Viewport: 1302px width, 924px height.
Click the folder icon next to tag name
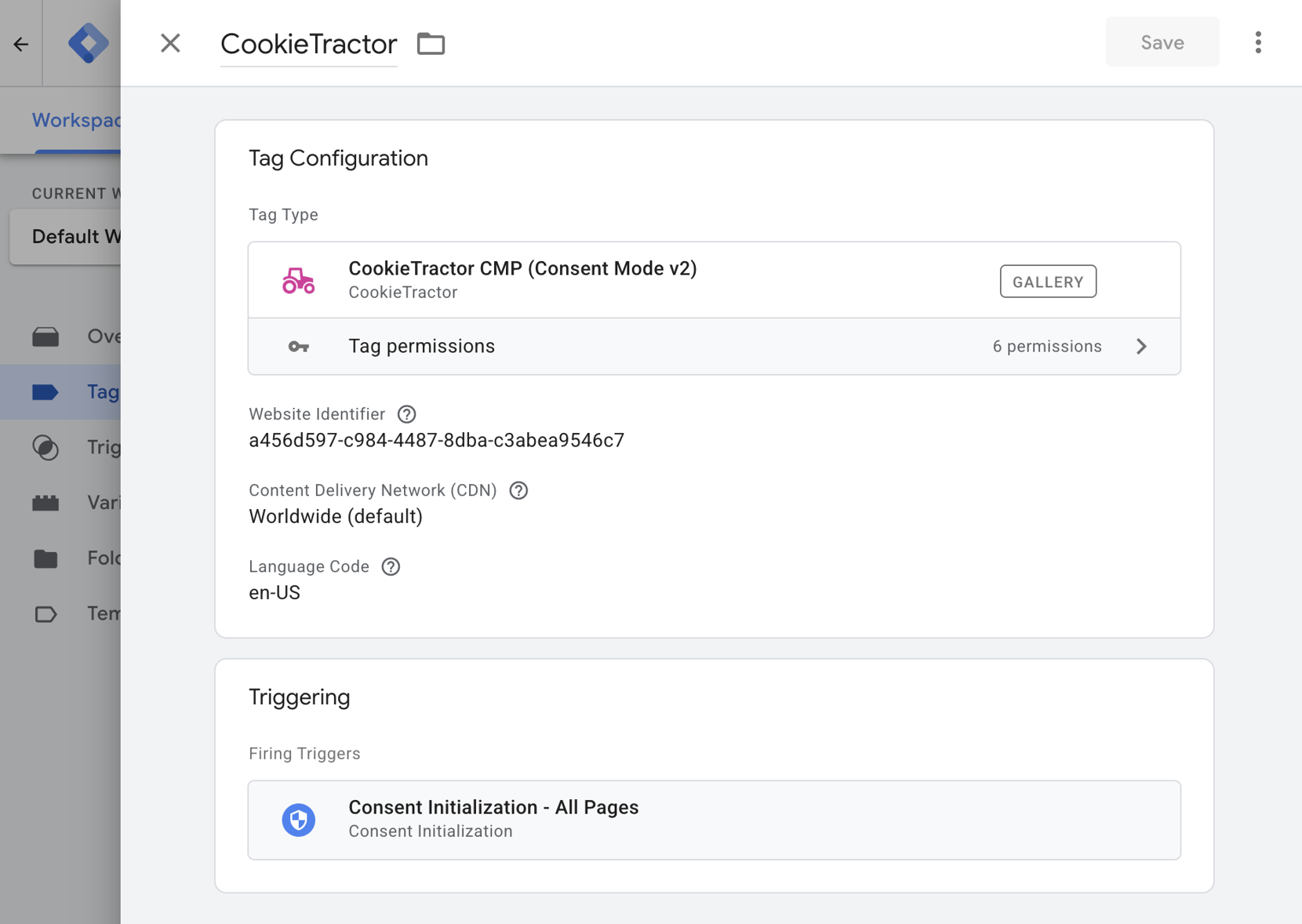(x=431, y=44)
